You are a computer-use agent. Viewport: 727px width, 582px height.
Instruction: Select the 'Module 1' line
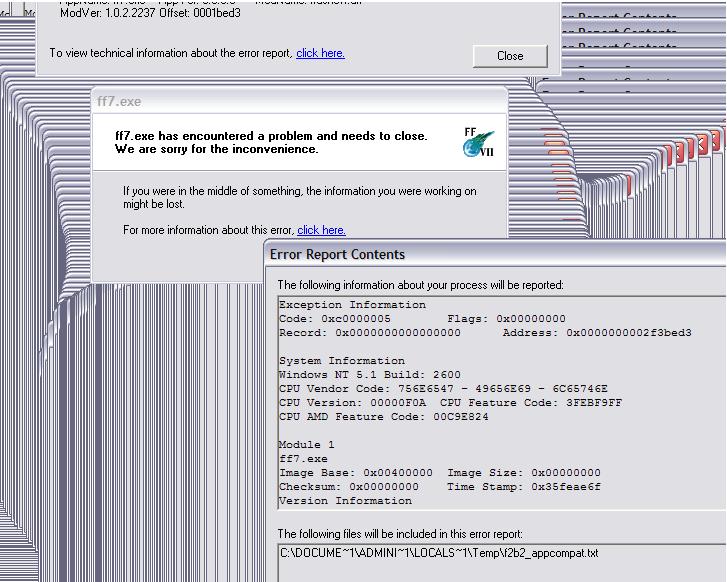pyautogui.click(x=306, y=445)
